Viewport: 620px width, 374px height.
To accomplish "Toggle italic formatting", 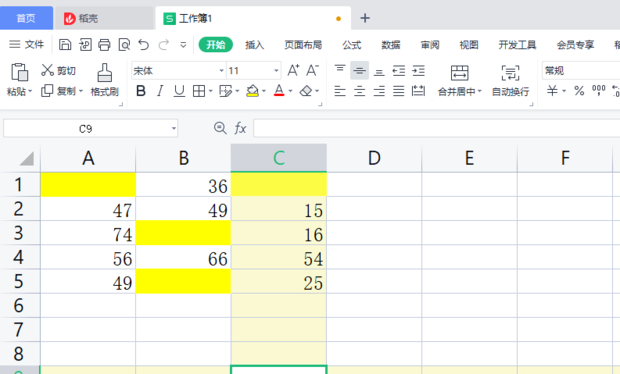I will tap(160, 91).
